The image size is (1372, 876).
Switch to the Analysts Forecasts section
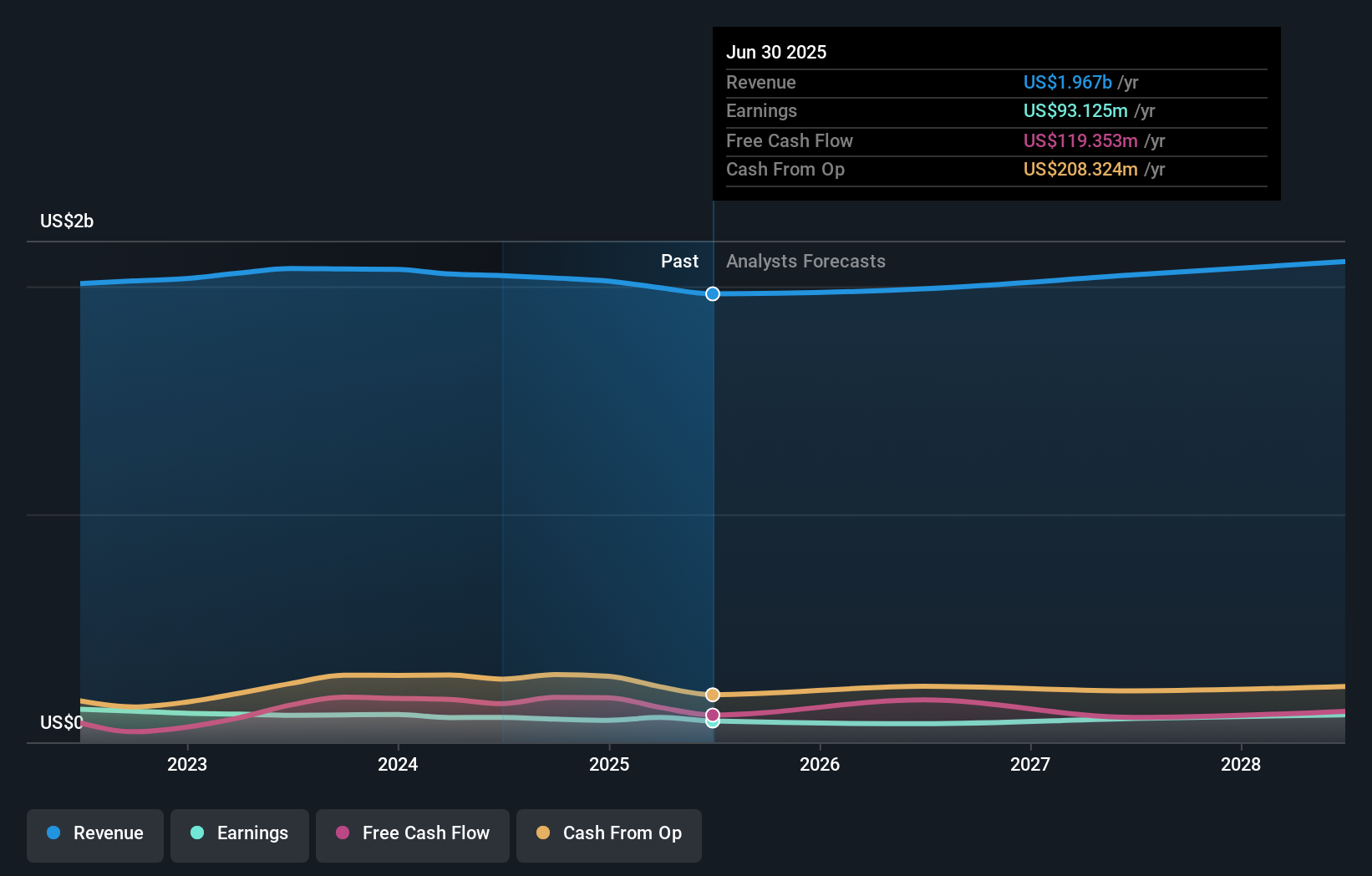805,261
